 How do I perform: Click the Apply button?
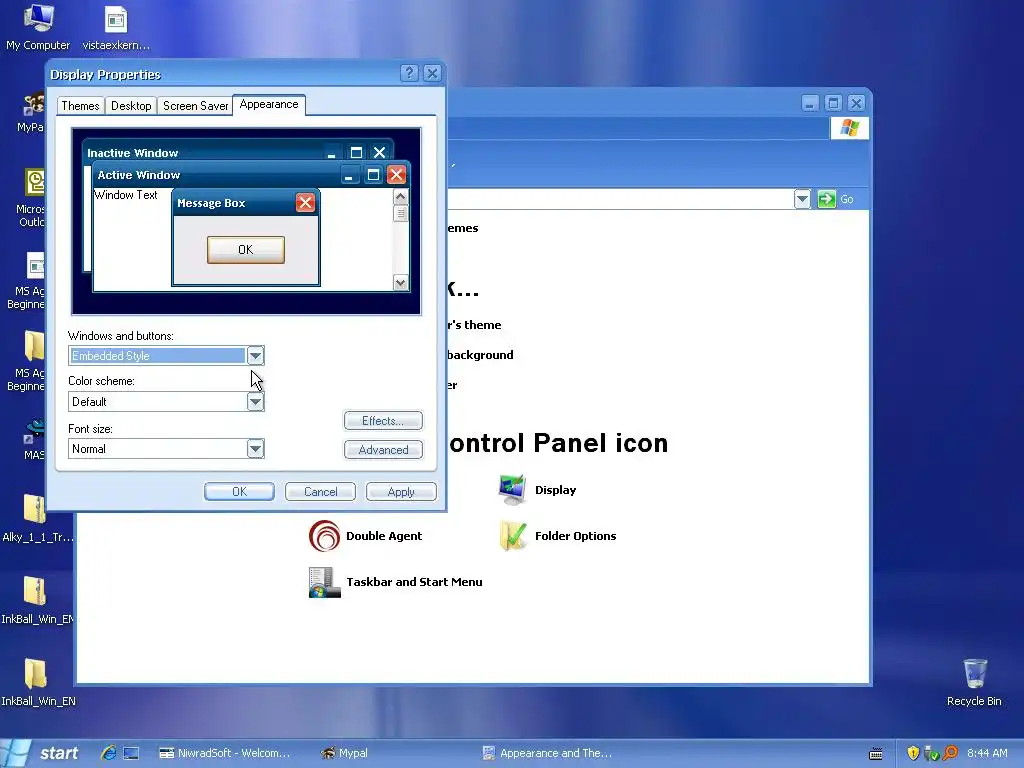401,492
